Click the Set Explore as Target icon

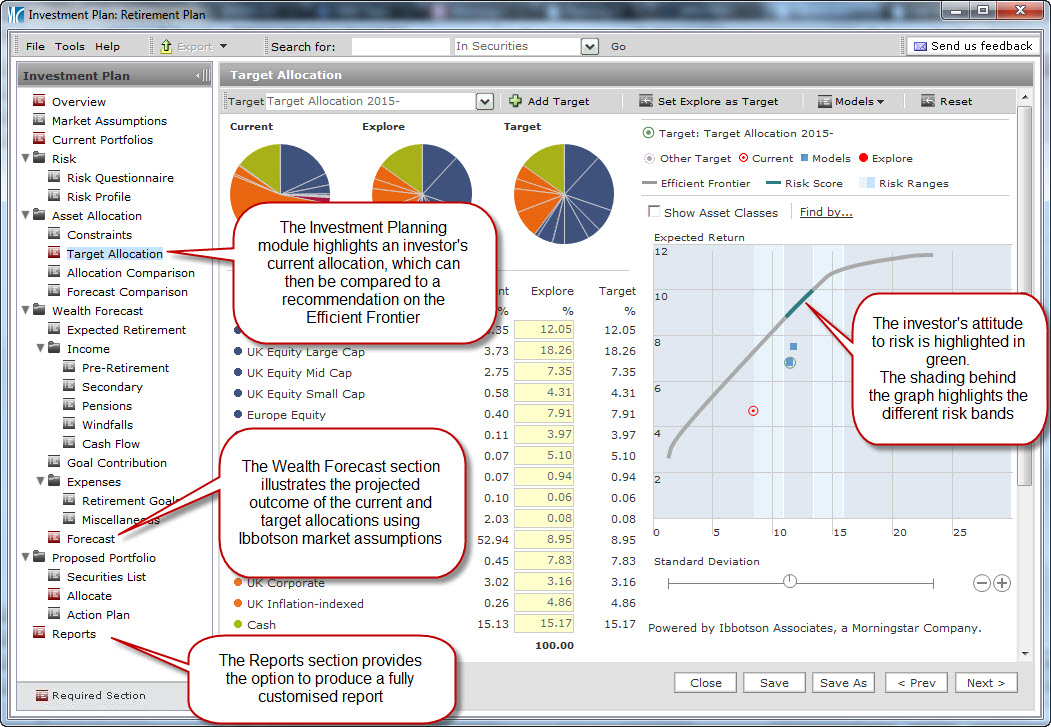click(x=645, y=101)
